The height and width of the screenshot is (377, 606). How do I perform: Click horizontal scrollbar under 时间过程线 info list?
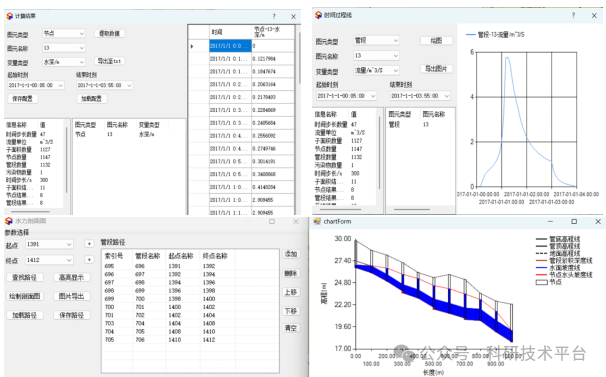click(x=341, y=210)
